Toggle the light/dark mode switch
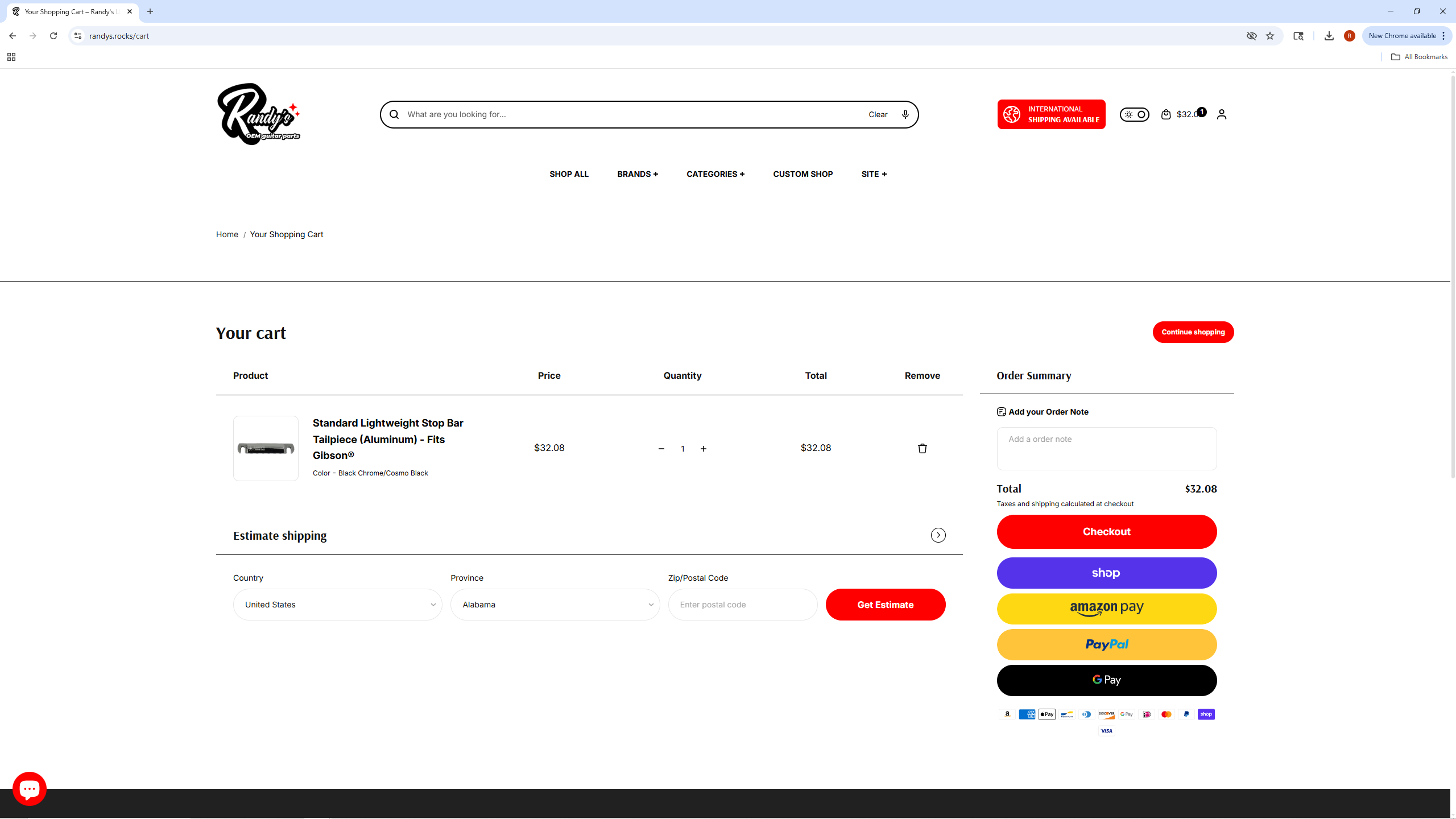The width and height of the screenshot is (1456, 819). click(x=1134, y=114)
